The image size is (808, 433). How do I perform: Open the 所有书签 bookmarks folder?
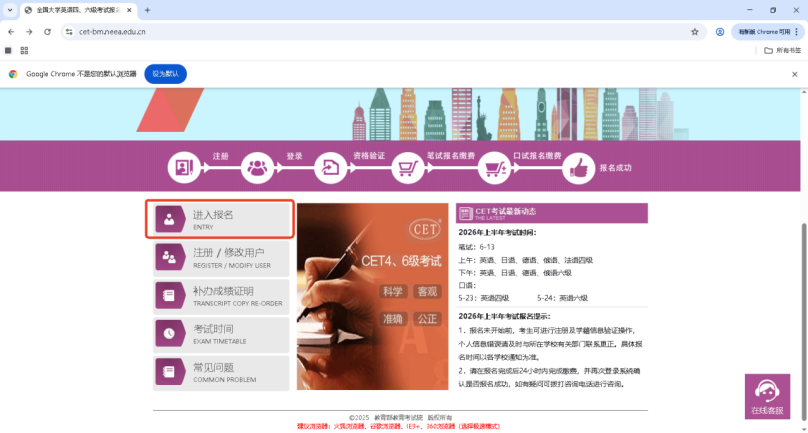[x=783, y=50]
